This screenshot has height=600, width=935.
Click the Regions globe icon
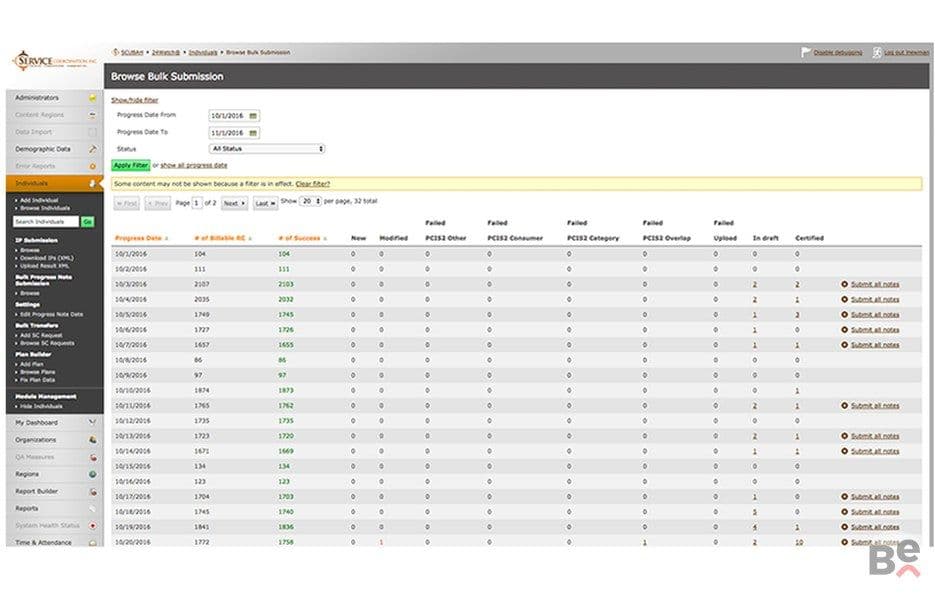(92, 475)
